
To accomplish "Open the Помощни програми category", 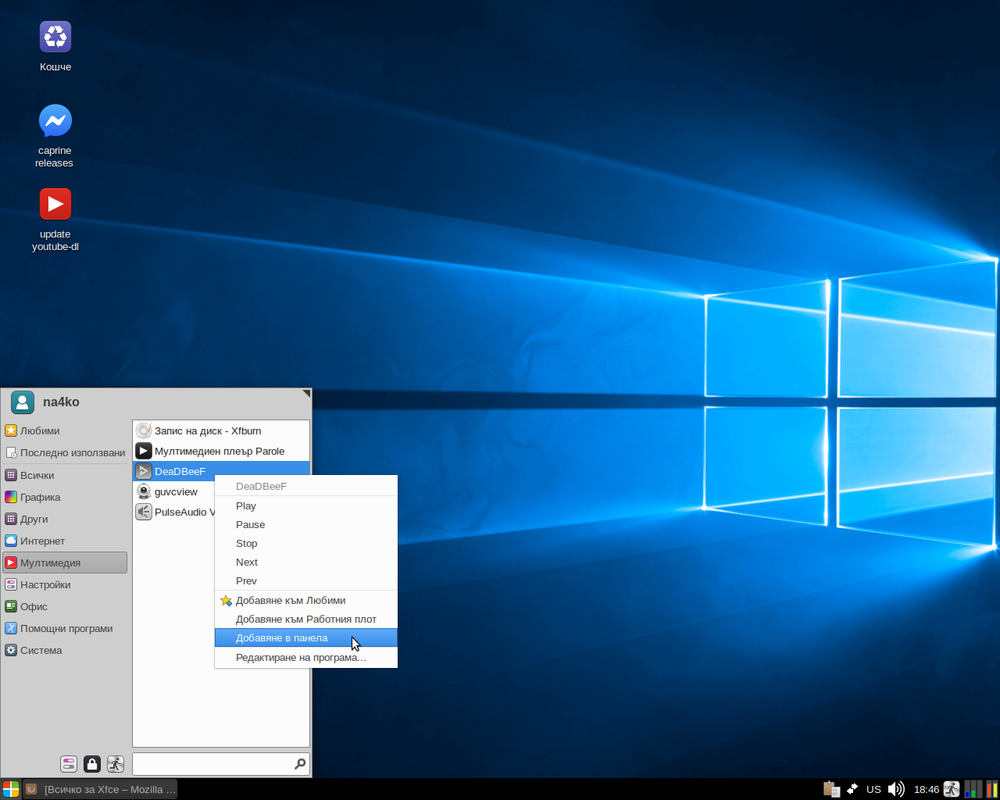I will pos(65,628).
